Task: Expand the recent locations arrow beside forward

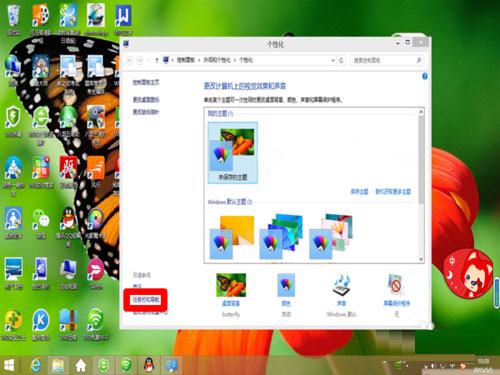Action: tap(148, 60)
